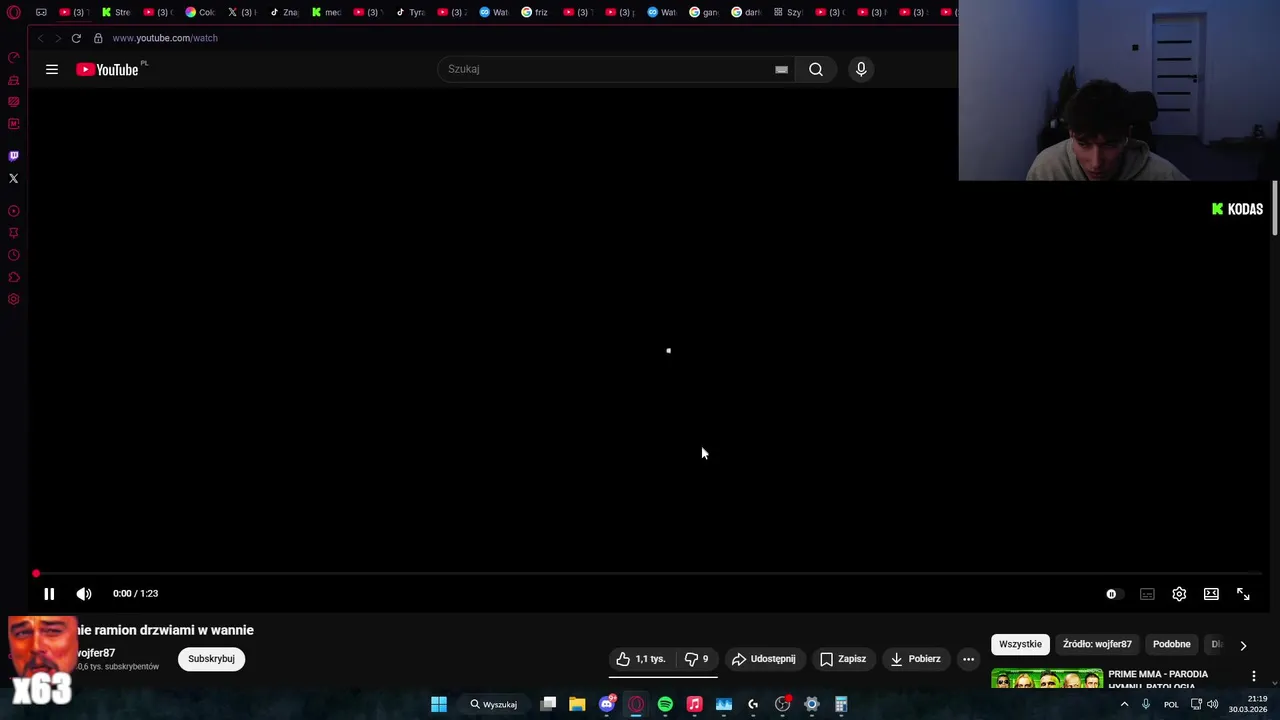Open options for PRIME MMA suggestion

[x=1253, y=677]
